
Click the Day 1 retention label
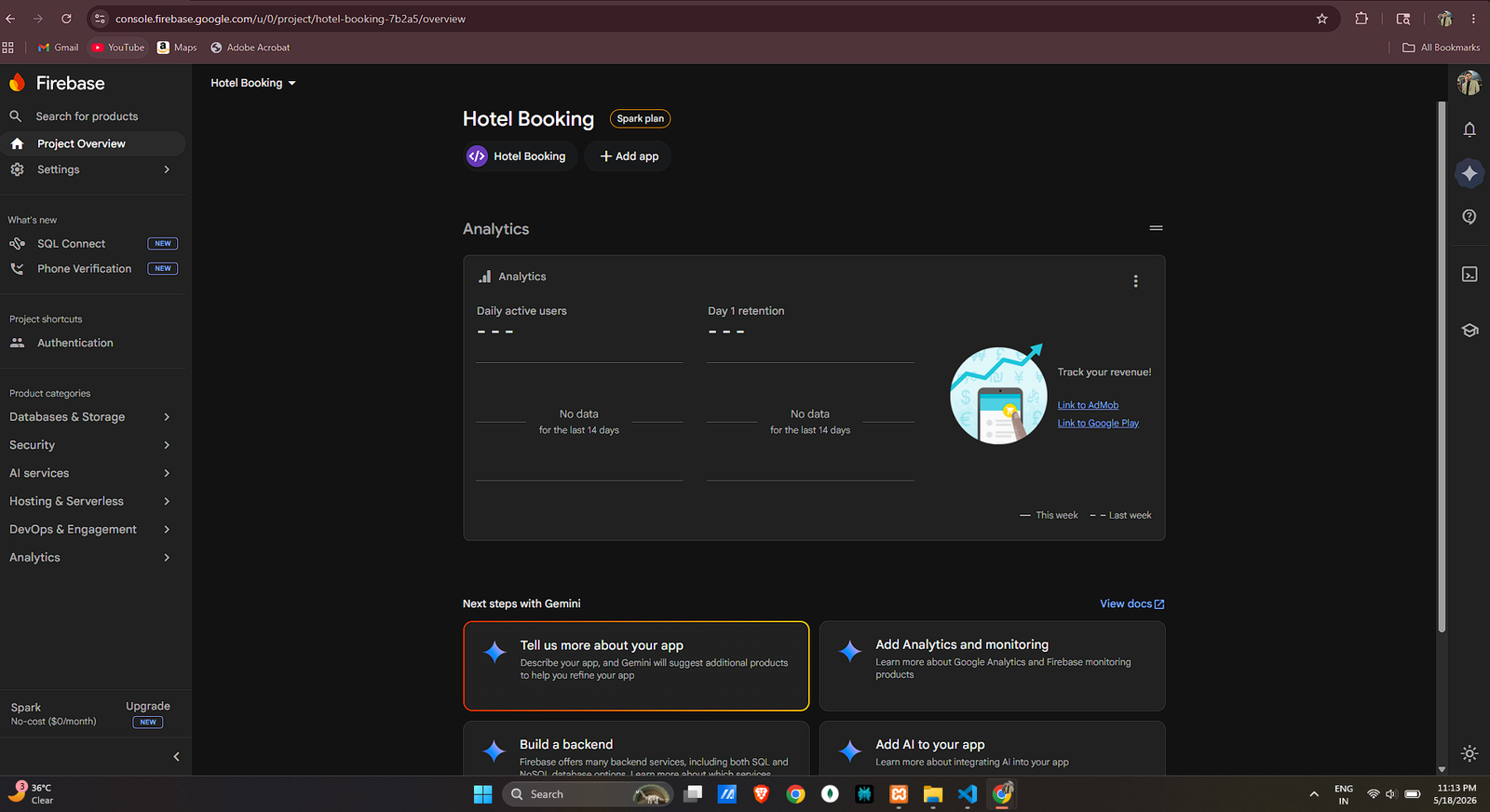click(746, 311)
